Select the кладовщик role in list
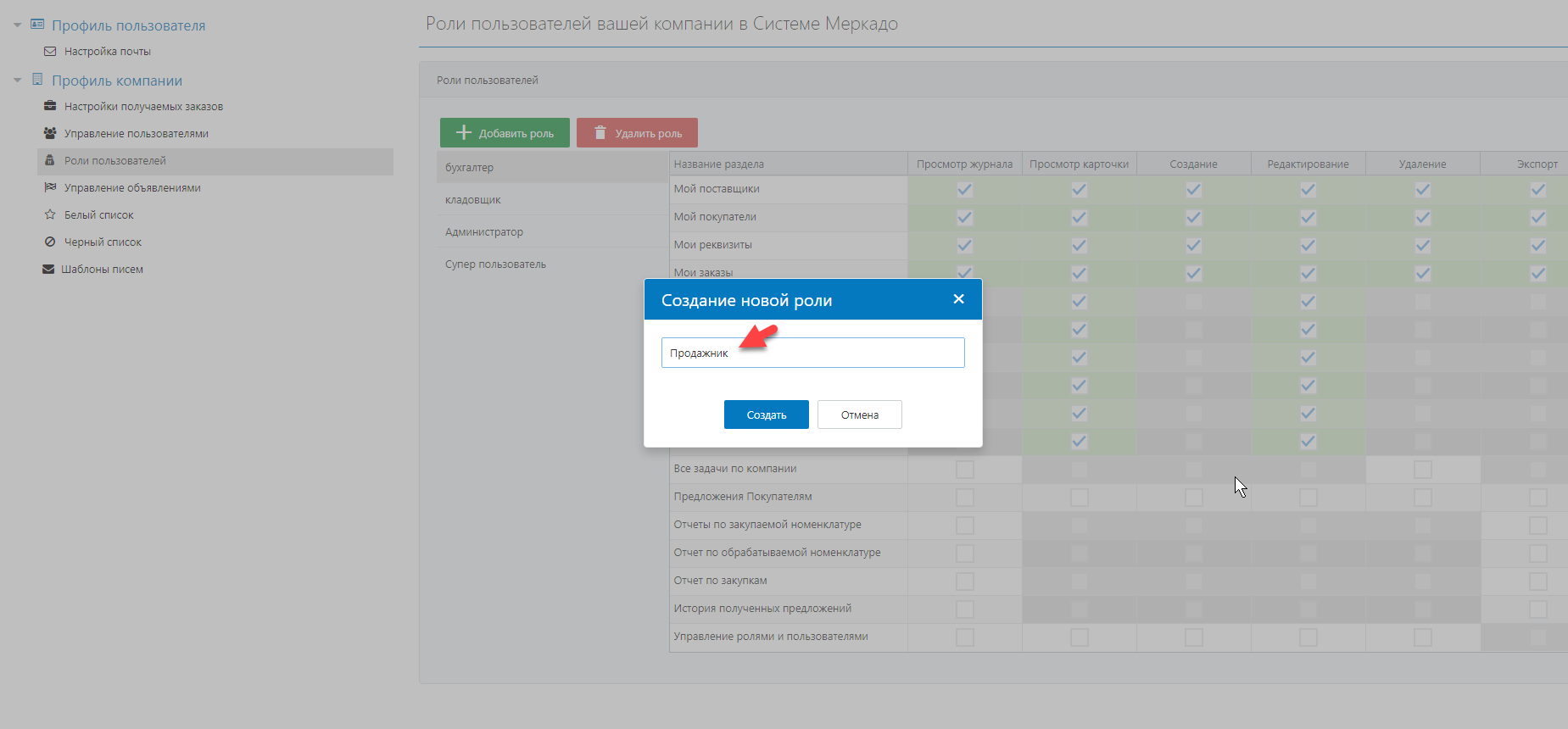Image resolution: width=1568 pixels, height=729 pixels. point(473,200)
